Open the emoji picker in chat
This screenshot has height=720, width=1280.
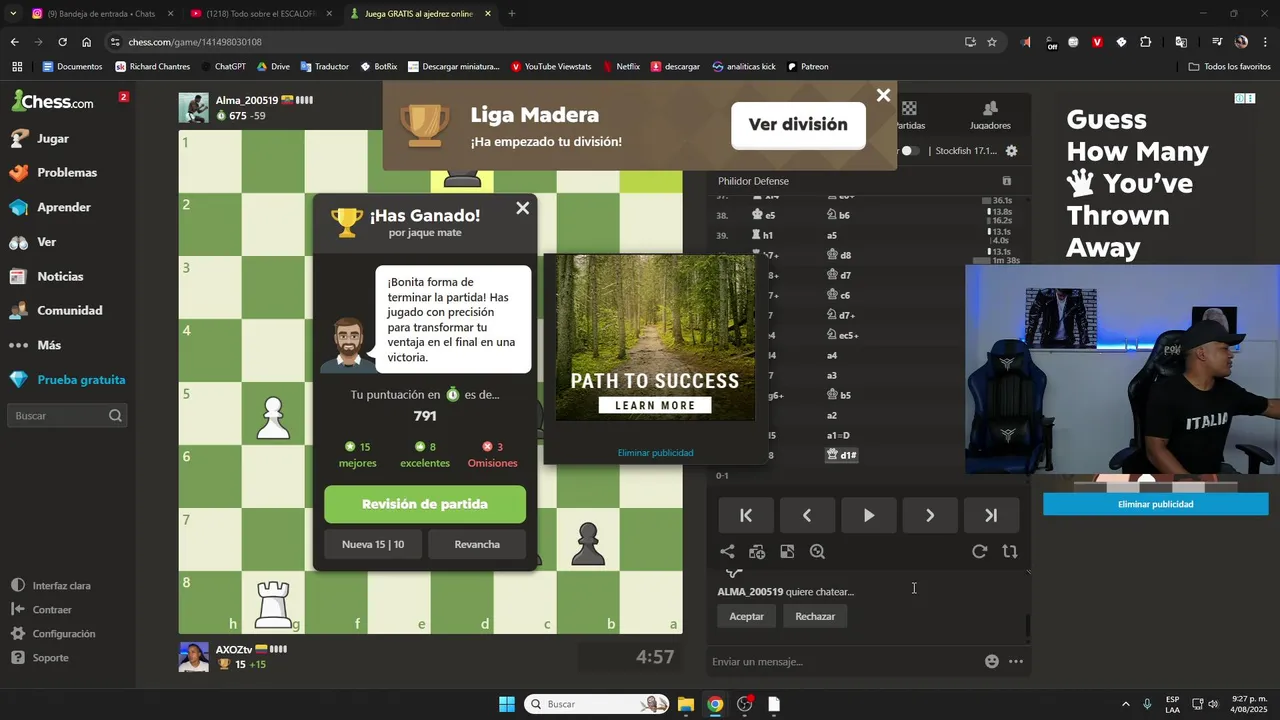click(x=992, y=661)
